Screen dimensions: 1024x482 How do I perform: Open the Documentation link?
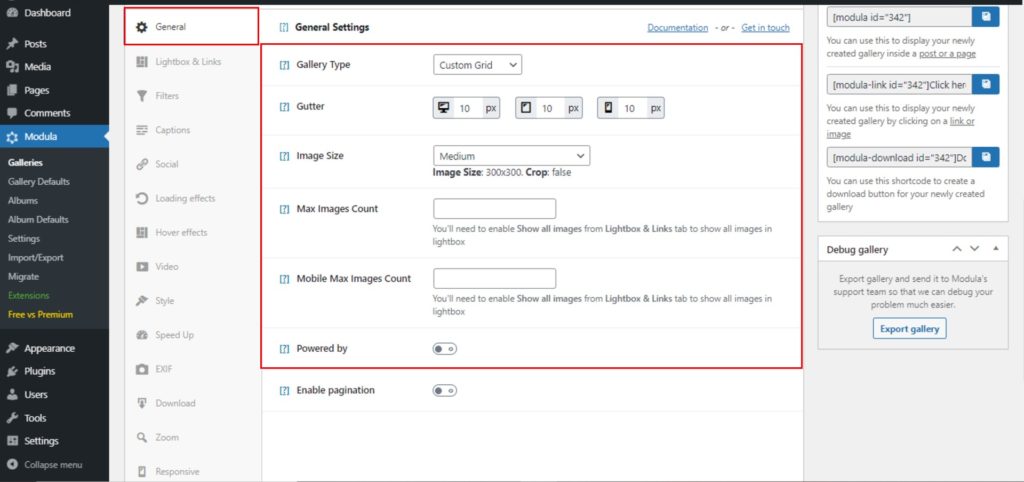(x=677, y=28)
